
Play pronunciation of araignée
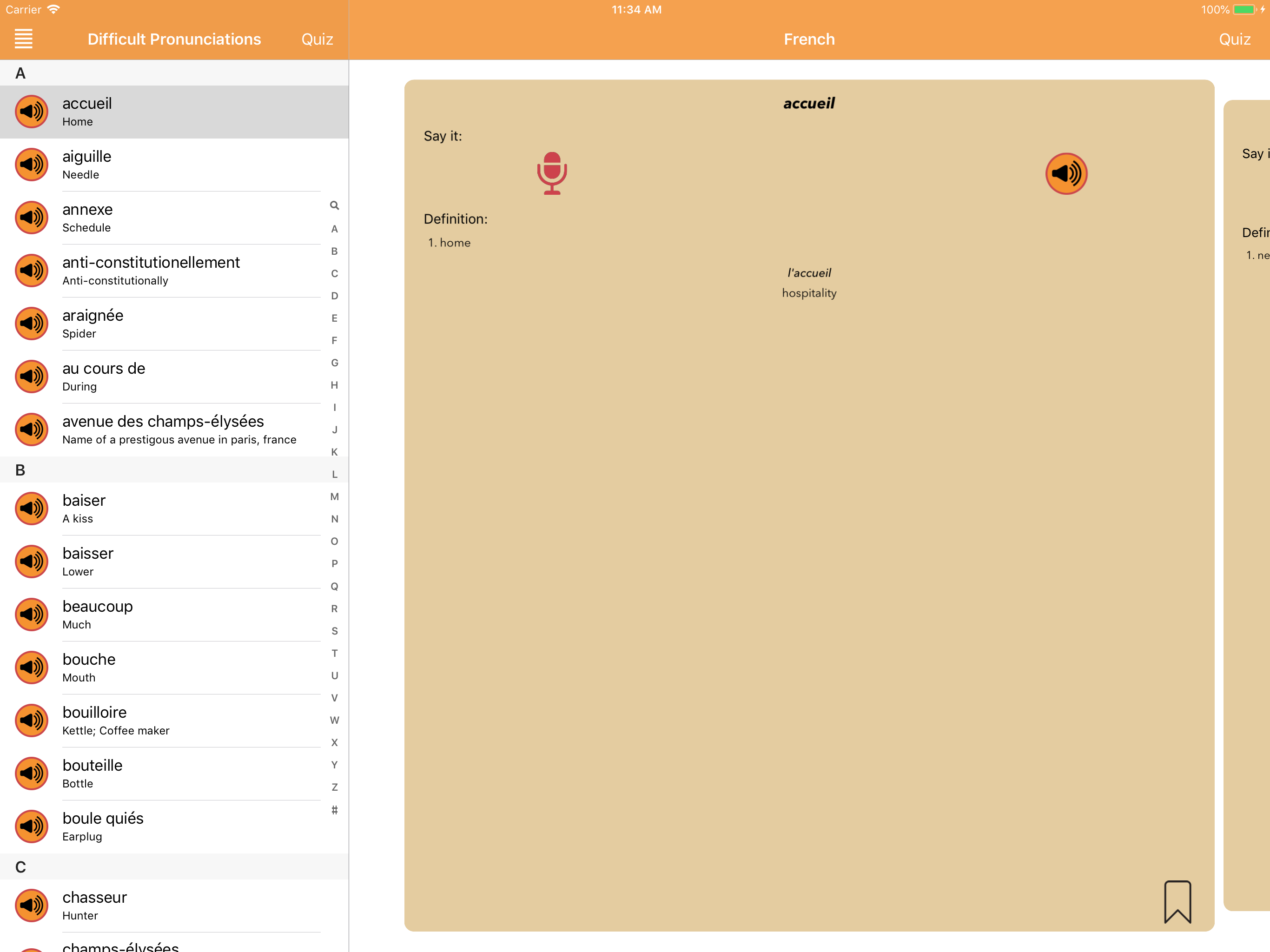tap(32, 324)
